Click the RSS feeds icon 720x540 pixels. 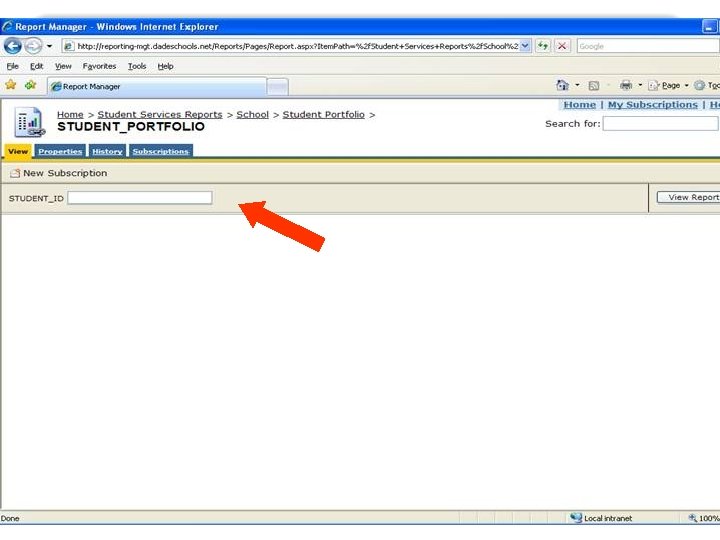click(594, 85)
